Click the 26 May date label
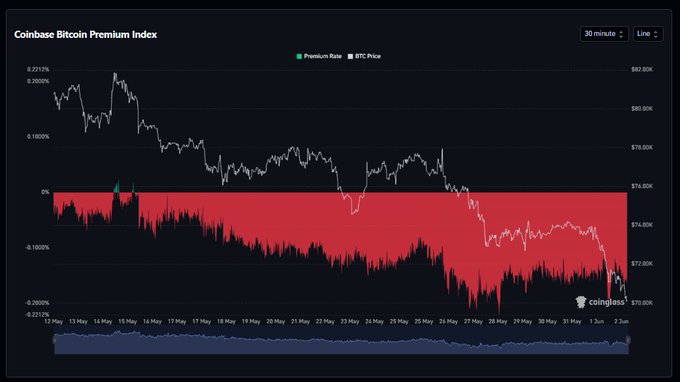Viewport: 680px width, 382px height. pos(448,322)
